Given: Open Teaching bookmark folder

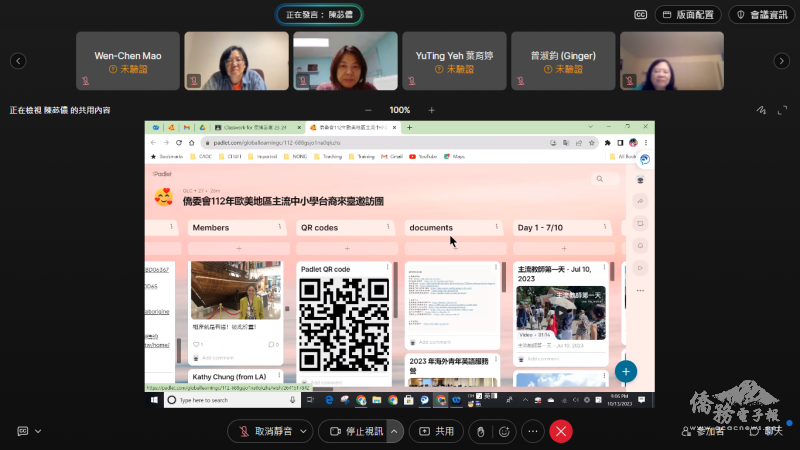Looking at the screenshot, I should tap(328, 157).
